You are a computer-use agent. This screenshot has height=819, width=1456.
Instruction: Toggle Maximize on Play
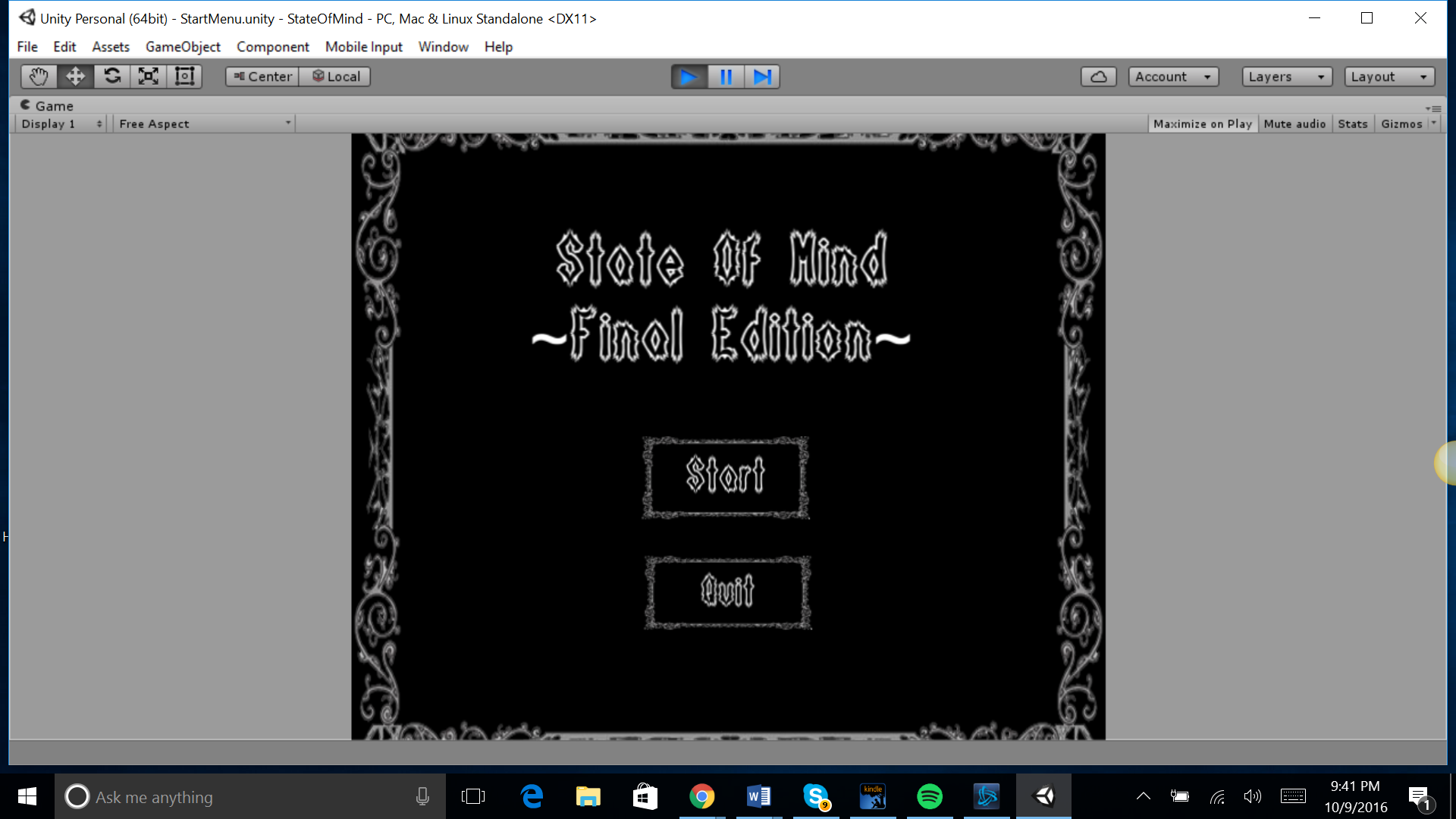(1203, 124)
